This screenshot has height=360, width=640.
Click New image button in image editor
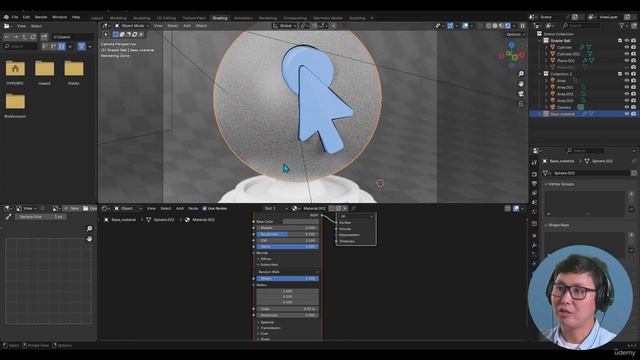pos(72,209)
